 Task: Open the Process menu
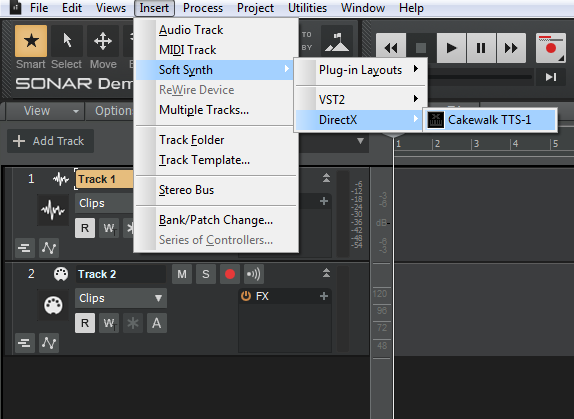coord(203,8)
